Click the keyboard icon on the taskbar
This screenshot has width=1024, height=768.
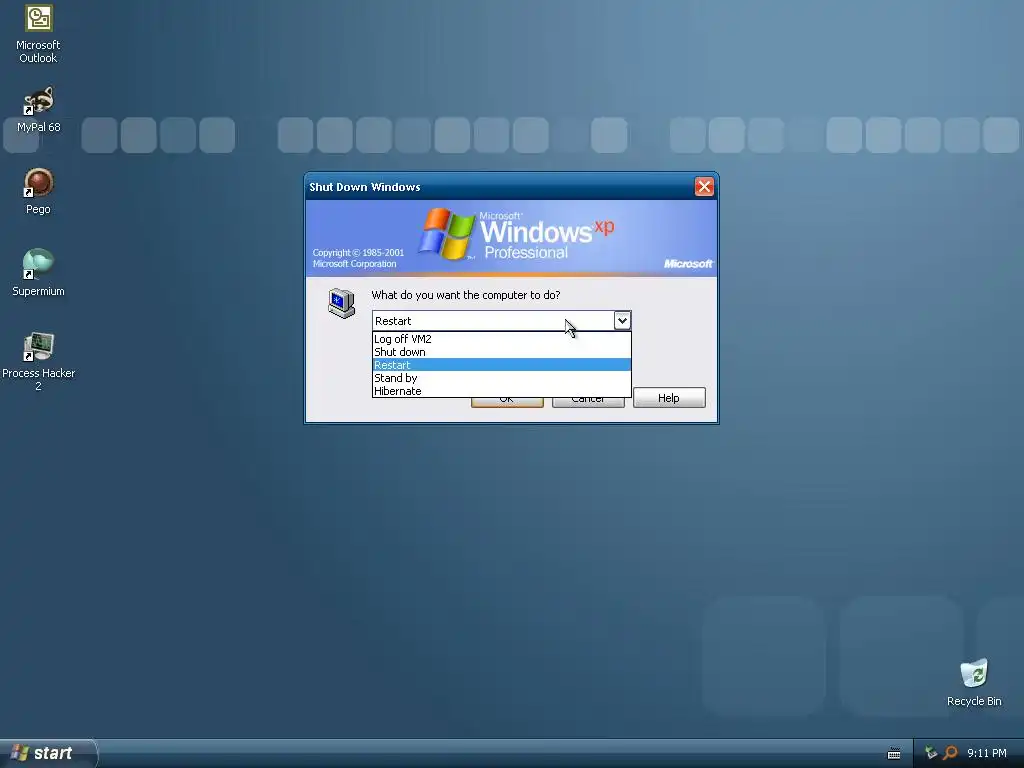point(894,754)
